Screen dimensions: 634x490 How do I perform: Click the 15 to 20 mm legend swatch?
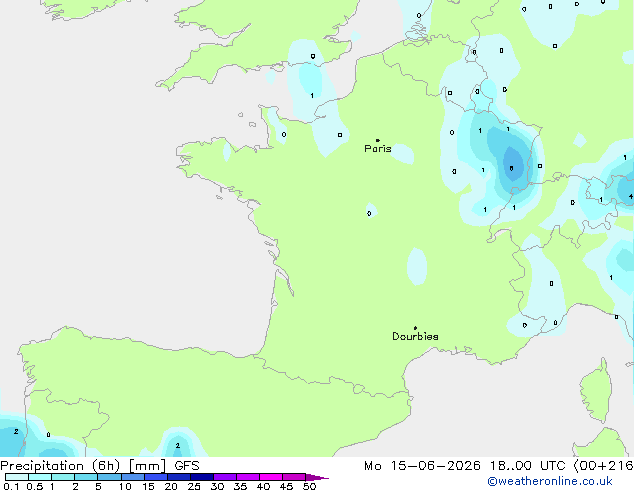pyautogui.click(x=156, y=477)
